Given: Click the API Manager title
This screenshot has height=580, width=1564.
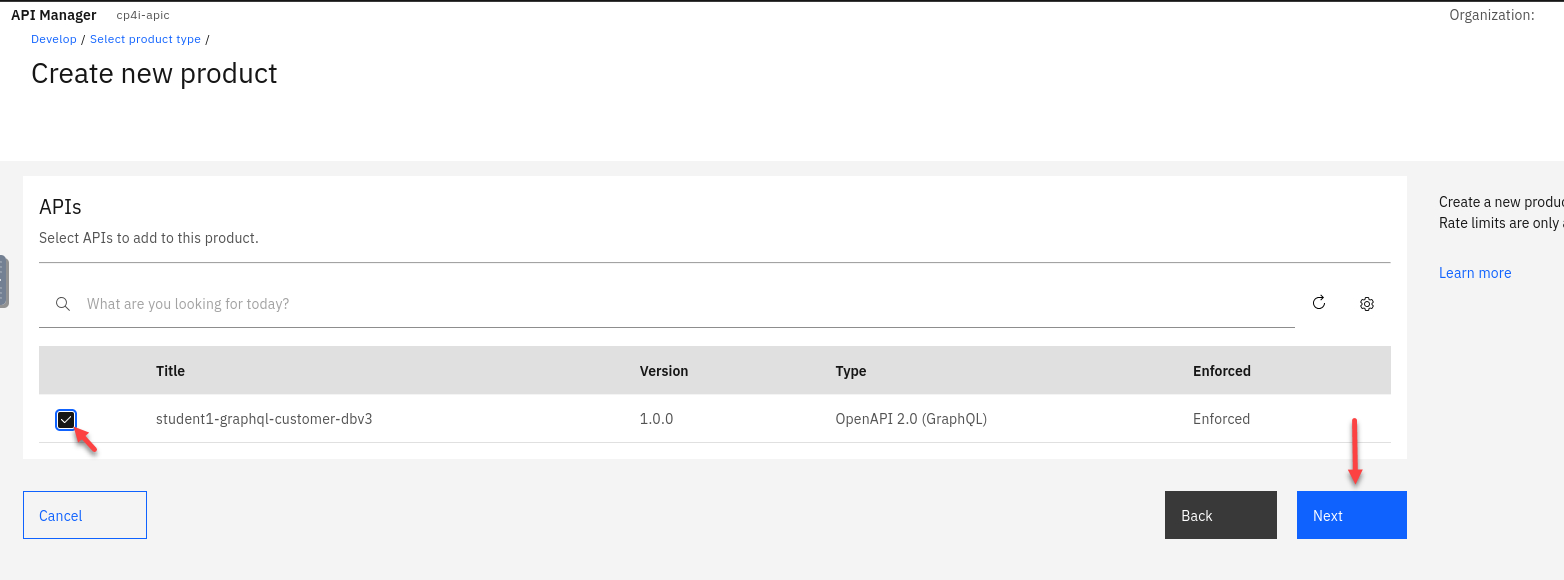Looking at the screenshot, I should coord(54,15).
